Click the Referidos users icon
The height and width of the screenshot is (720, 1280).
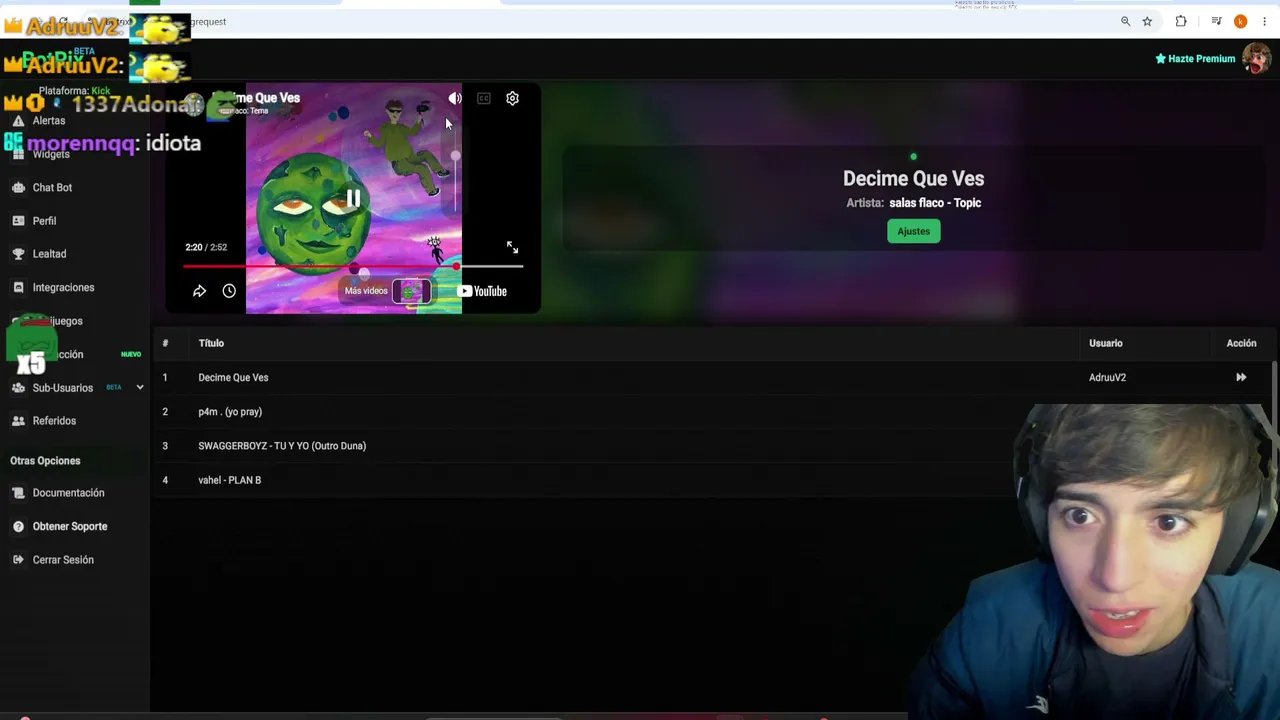pos(18,421)
